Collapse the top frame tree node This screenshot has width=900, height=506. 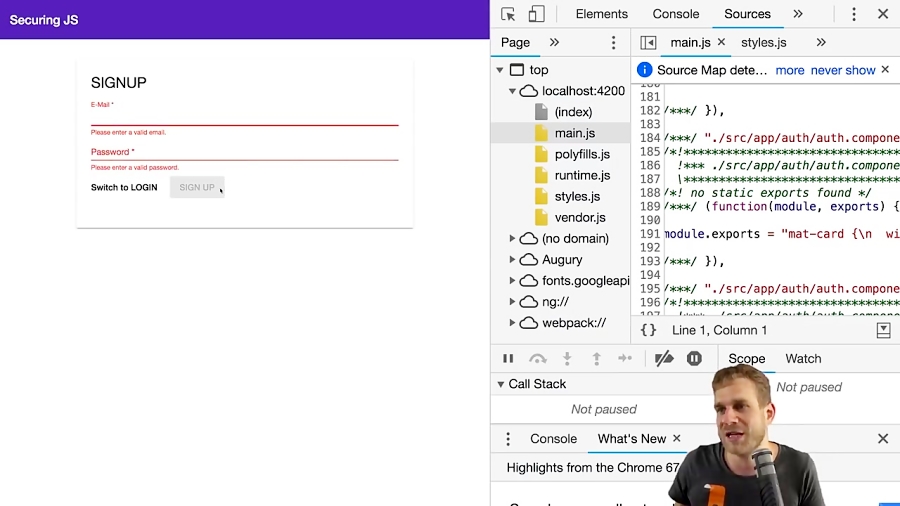pyautogui.click(x=500, y=70)
